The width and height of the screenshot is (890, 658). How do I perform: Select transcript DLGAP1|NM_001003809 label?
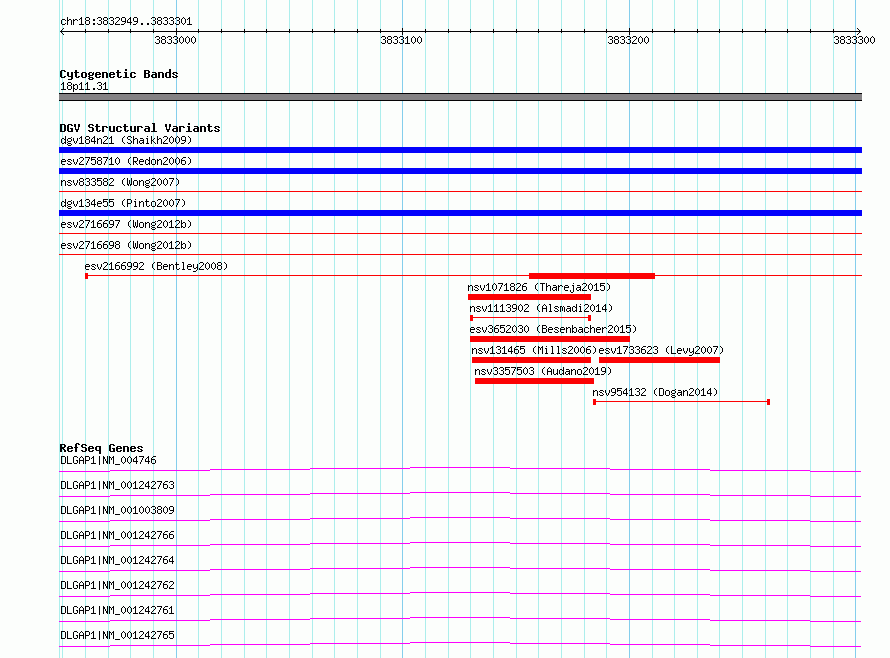[x=117, y=510]
